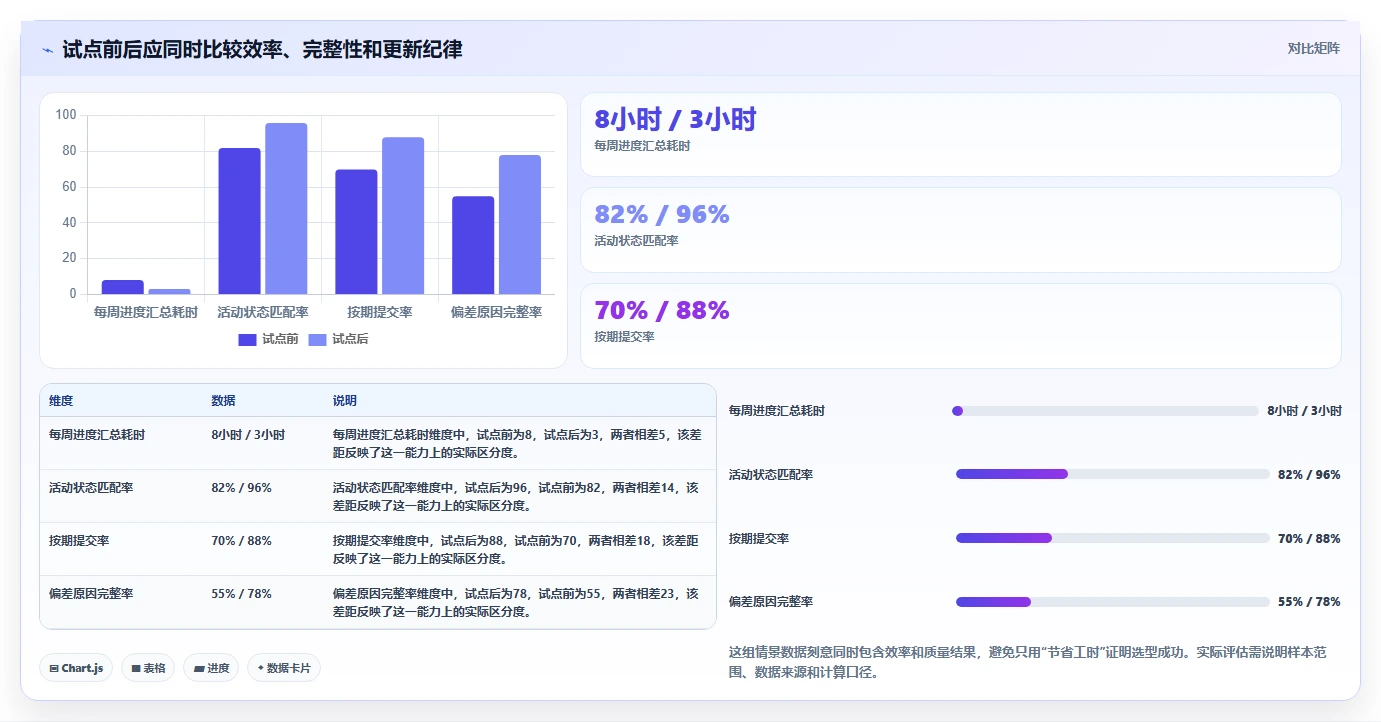Toggle the 试点前 legend swatch
Image resolution: width=1381 pixels, height=722 pixels.
248,340
